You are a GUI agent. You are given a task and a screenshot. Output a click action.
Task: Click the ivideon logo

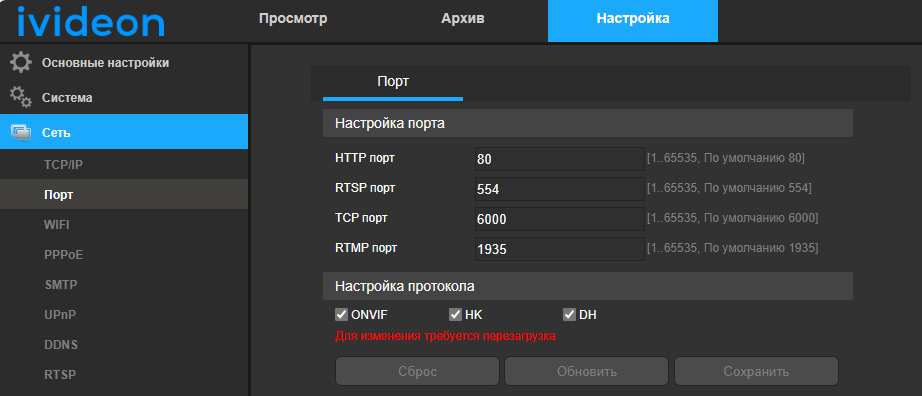coord(91,21)
